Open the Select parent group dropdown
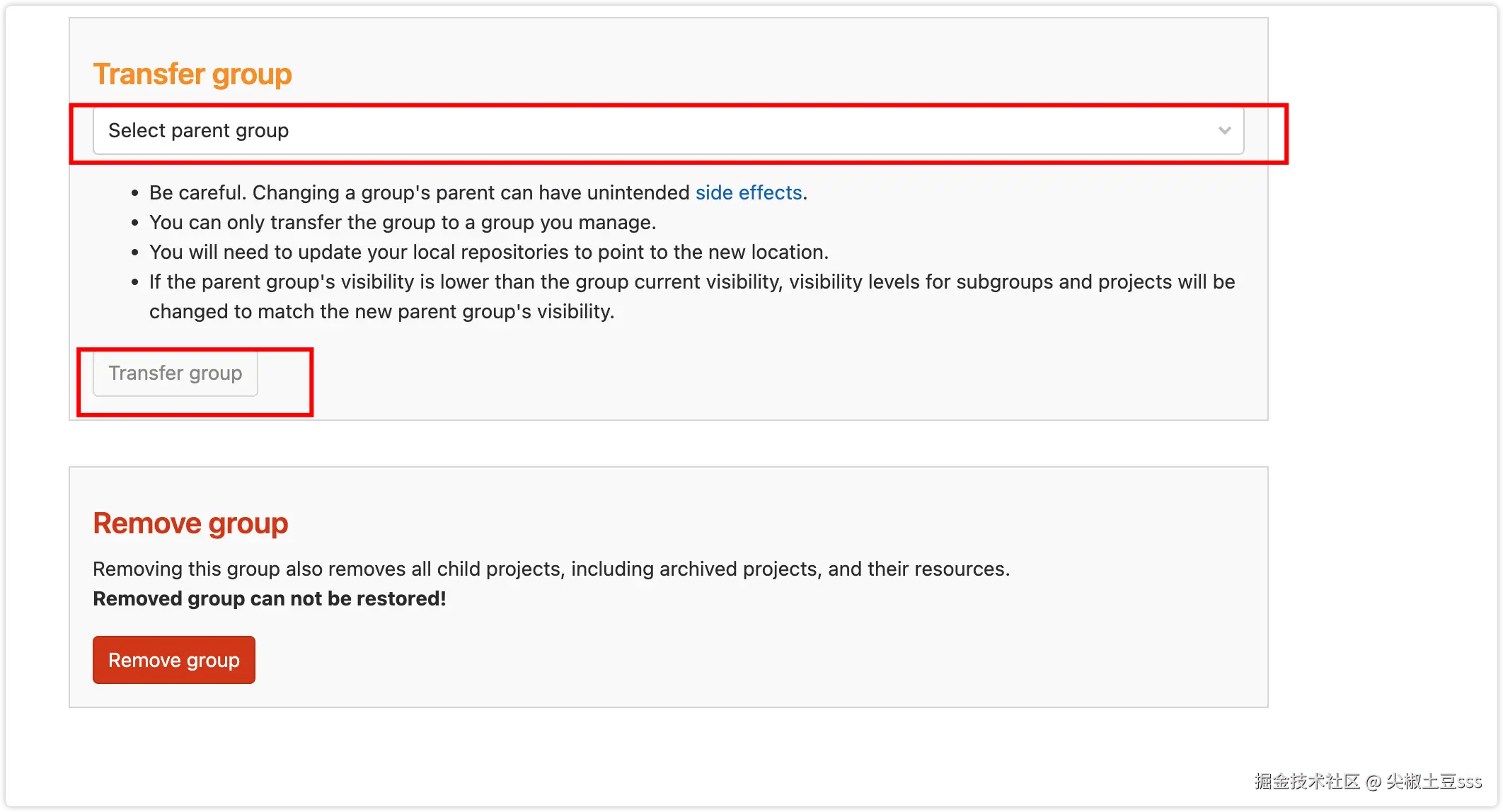 click(667, 131)
